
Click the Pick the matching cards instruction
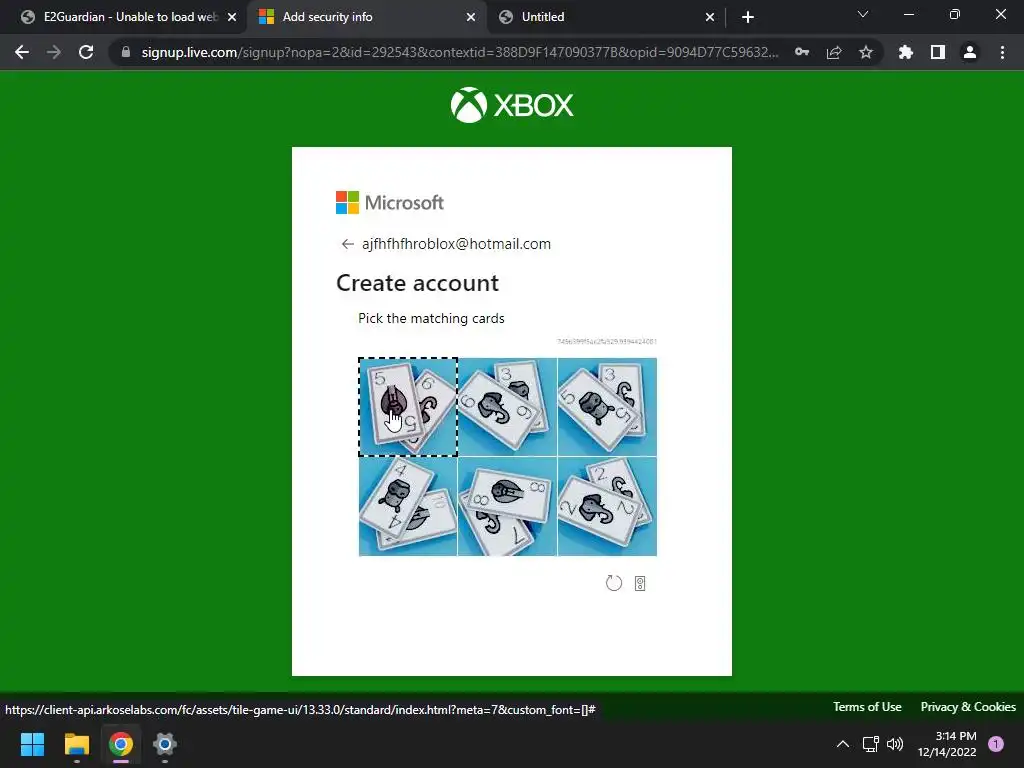431,318
